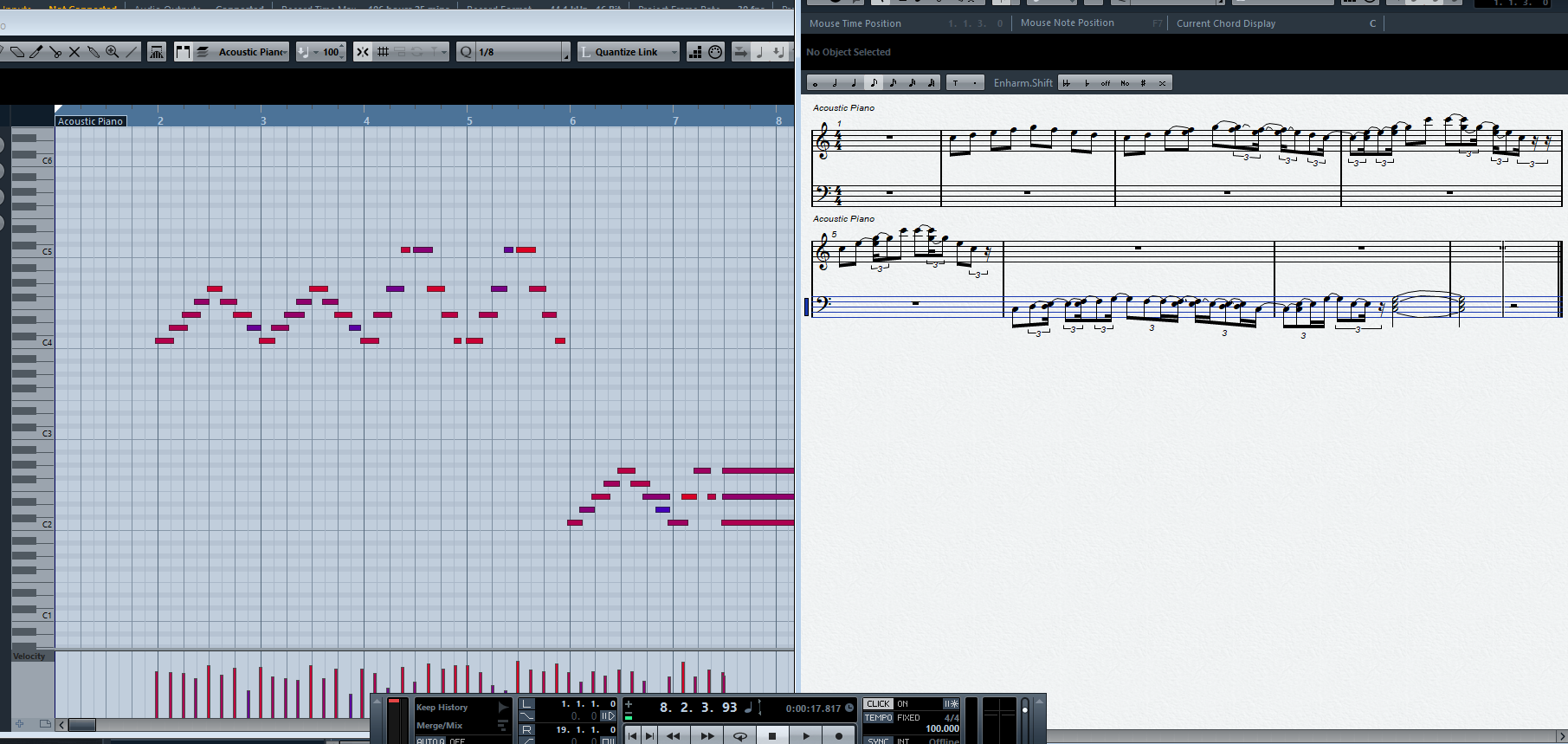
Task: Choose the Line draw tool
Action: click(132, 52)
